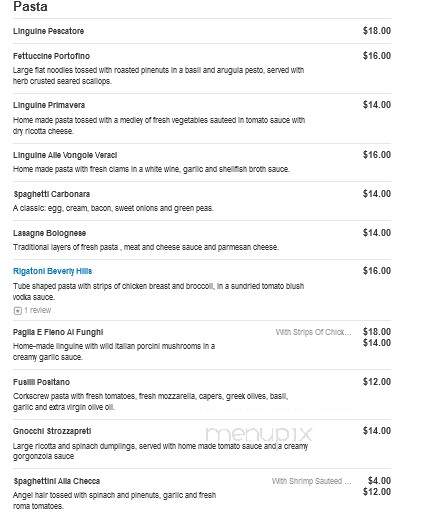Click the Pasta section heading
Viewport: 438px width, 517px height.
coord(30,7)
